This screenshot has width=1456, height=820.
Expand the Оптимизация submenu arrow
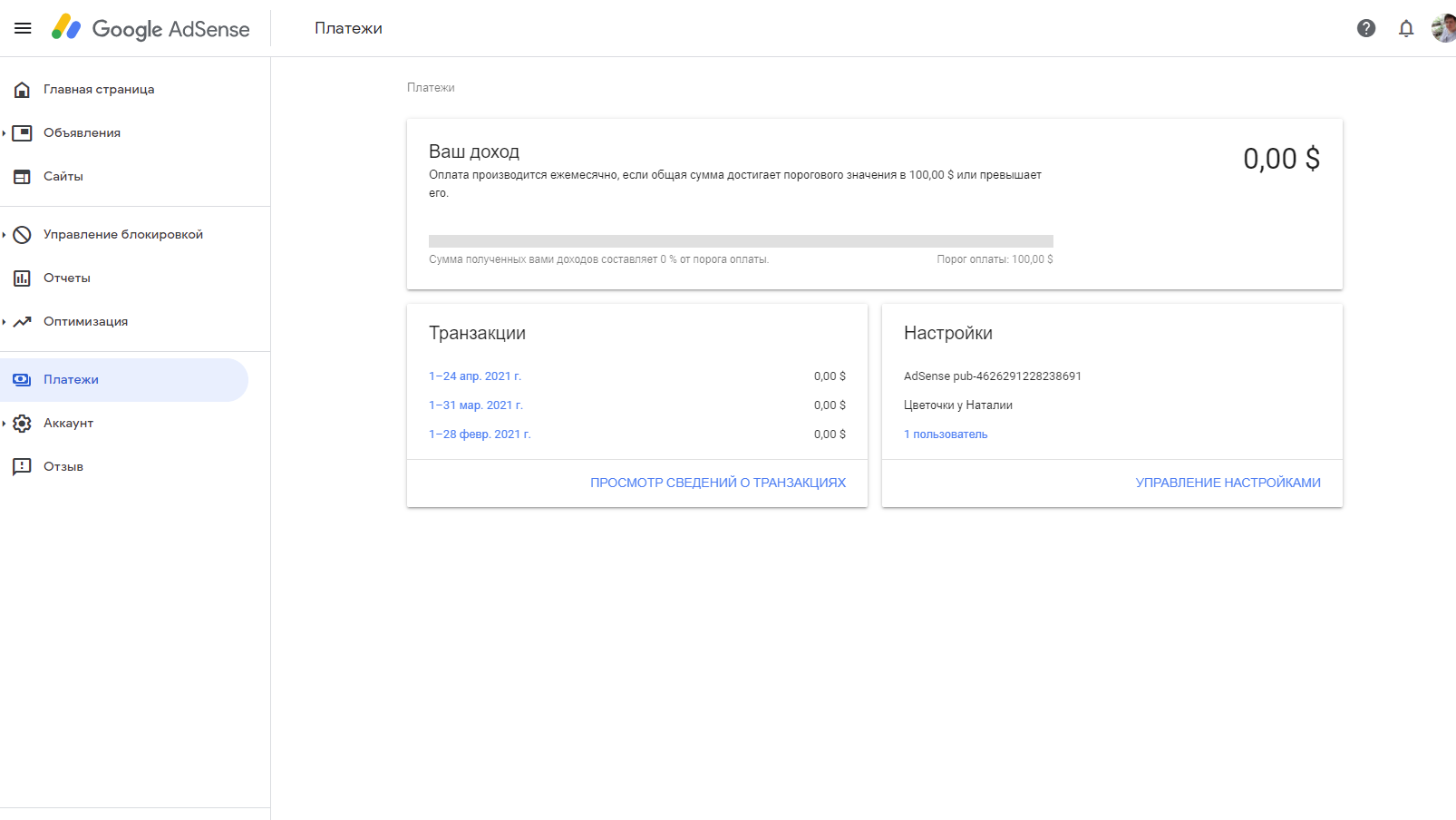point(5,322)
